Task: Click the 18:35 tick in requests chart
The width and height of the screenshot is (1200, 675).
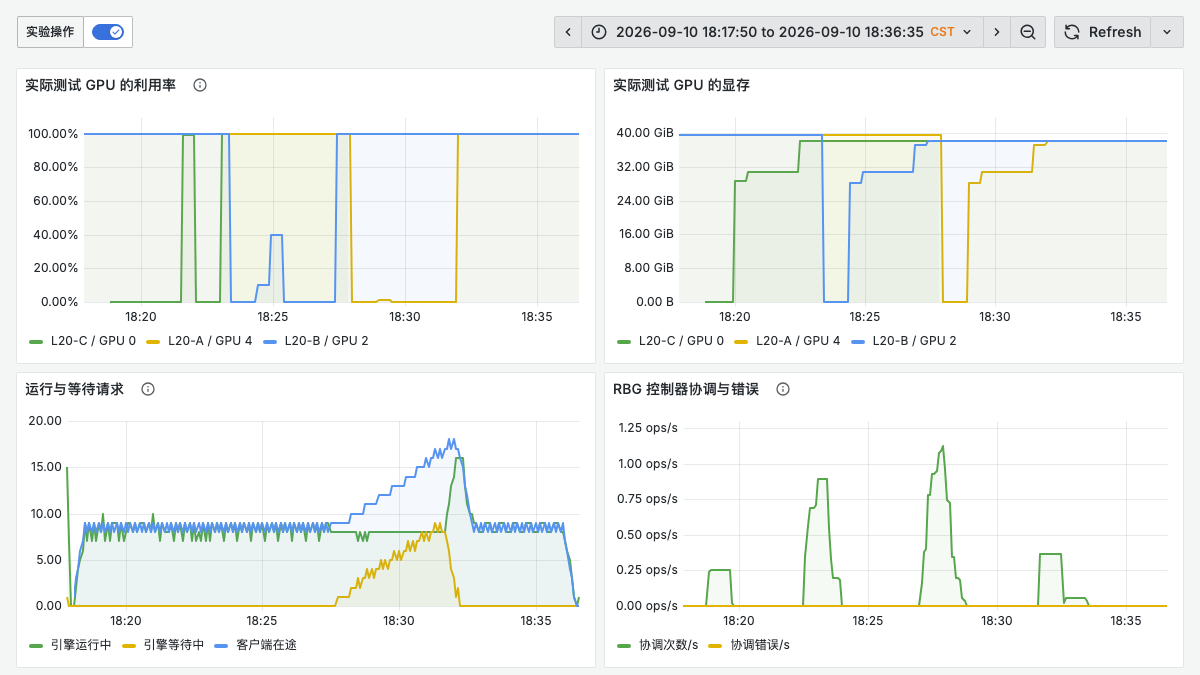Action: pyautogui.click(x=534, y=620)
